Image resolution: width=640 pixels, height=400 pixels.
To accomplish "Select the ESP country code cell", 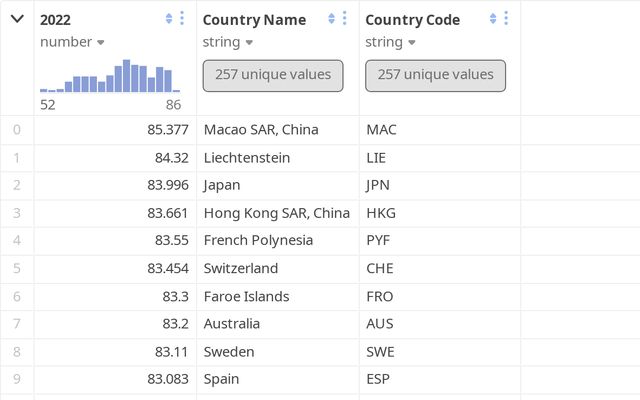I will tap(440, 380).
